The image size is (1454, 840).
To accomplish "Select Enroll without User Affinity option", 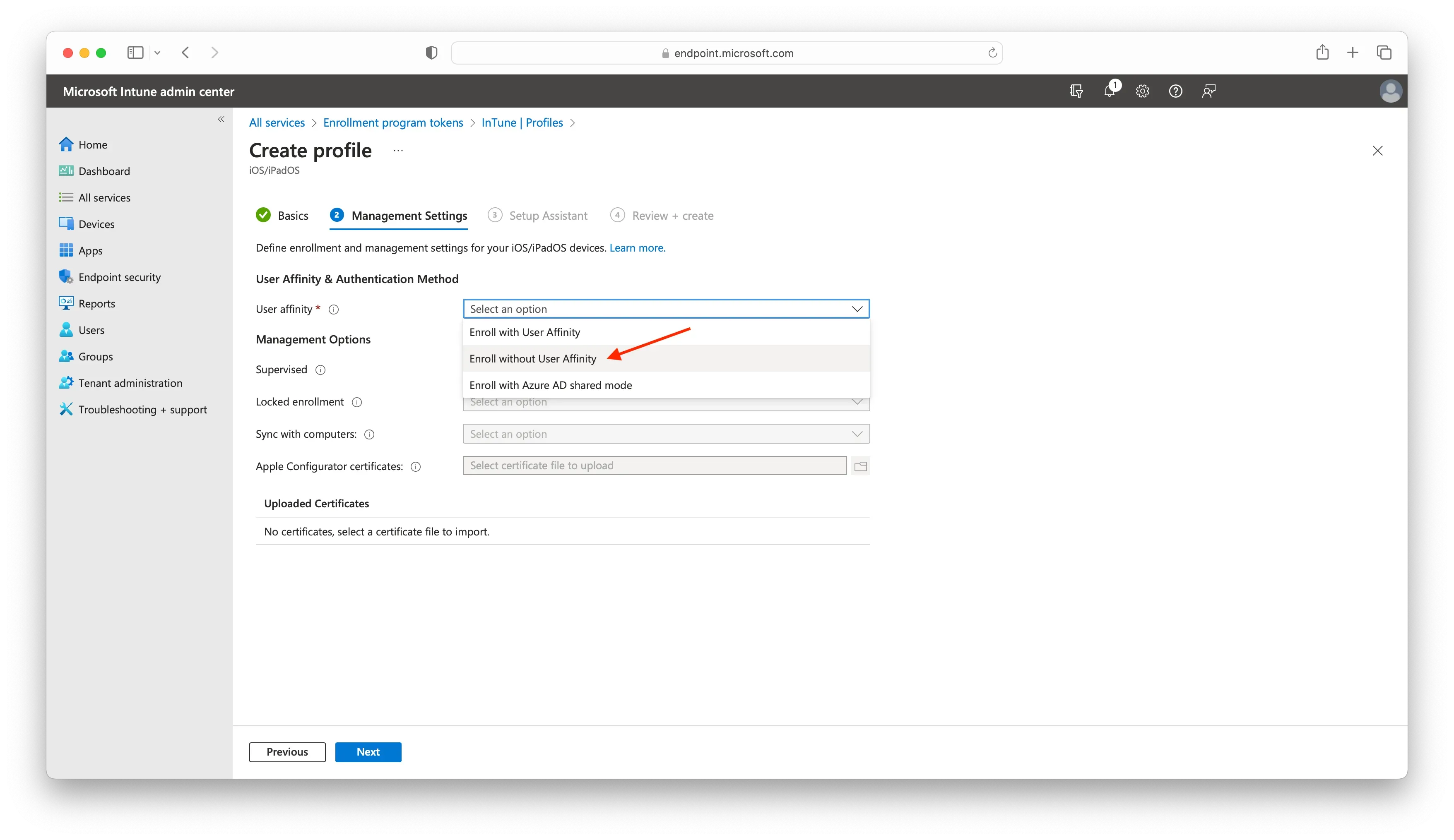I will (x=532, y=358).
